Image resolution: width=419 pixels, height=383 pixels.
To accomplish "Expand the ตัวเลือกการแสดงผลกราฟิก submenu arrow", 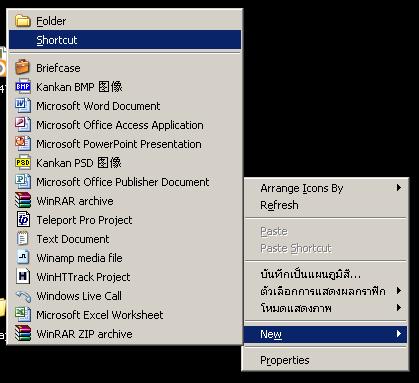I will 399,291.
